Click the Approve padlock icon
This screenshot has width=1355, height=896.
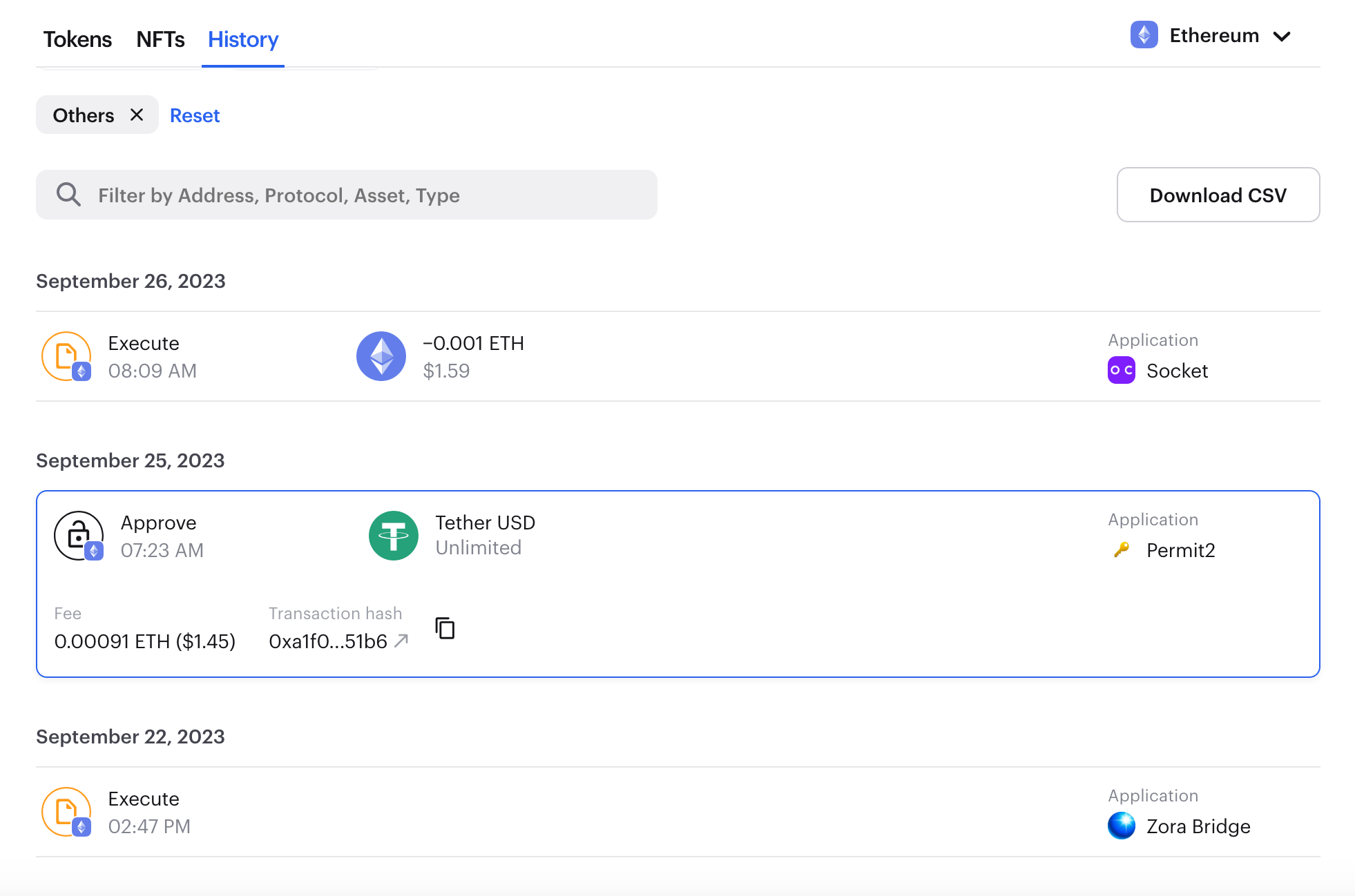point(78,535)
